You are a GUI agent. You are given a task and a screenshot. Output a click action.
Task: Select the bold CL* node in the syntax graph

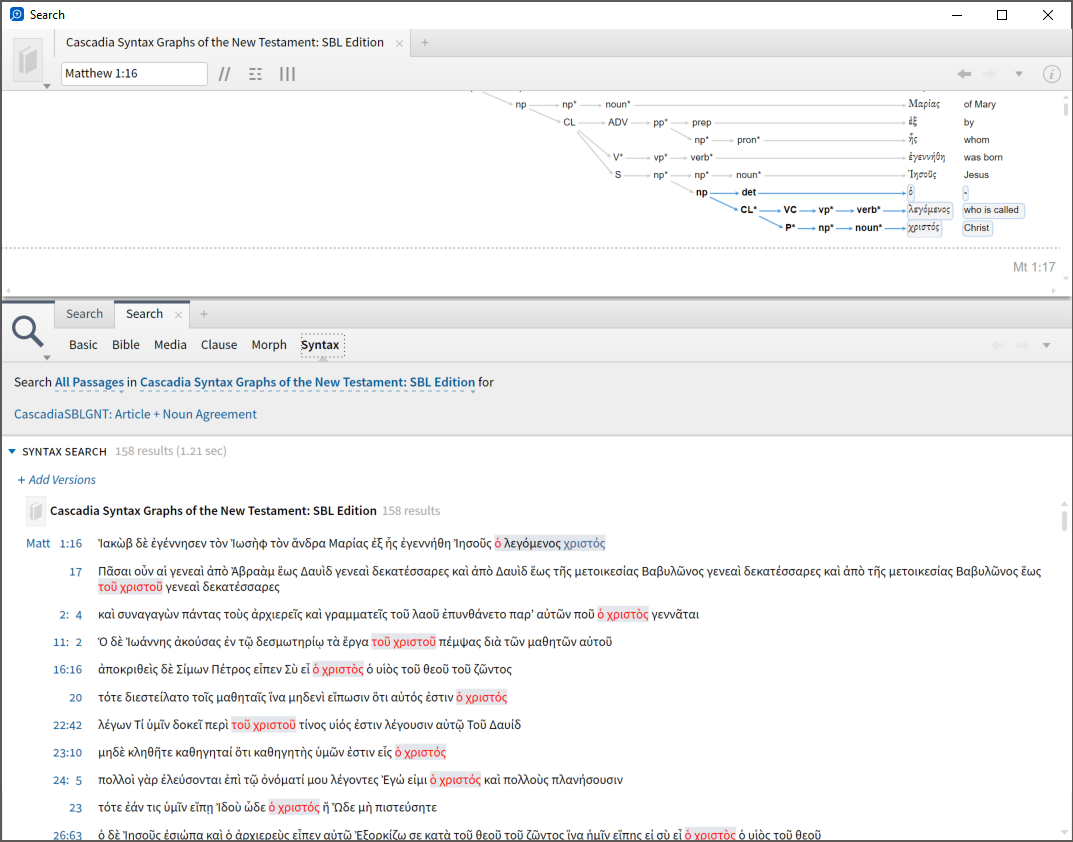(x=749, y=210)
